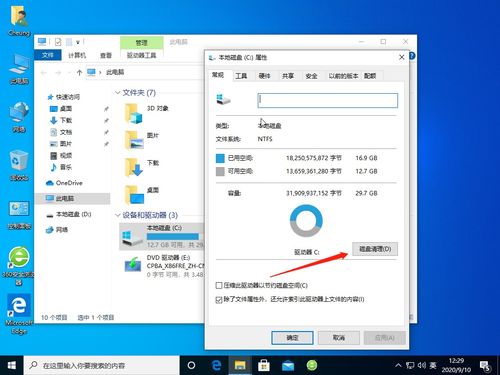Click the taskbar search box
The image size is (500, 375).
(x=102, y=365)
